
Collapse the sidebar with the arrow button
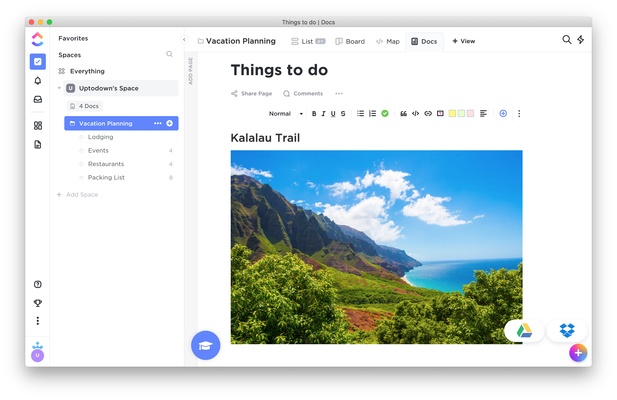point(184,40)
